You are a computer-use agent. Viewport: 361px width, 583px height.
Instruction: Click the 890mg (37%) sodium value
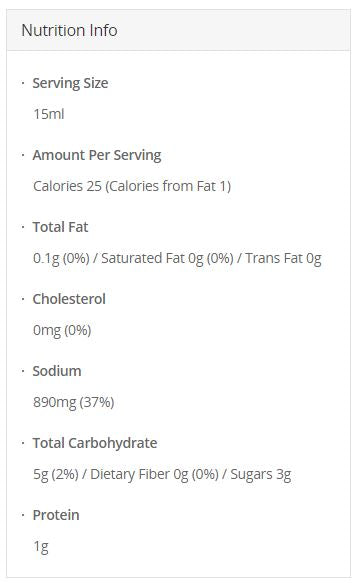pyautogui.click(x=74, y=402)
